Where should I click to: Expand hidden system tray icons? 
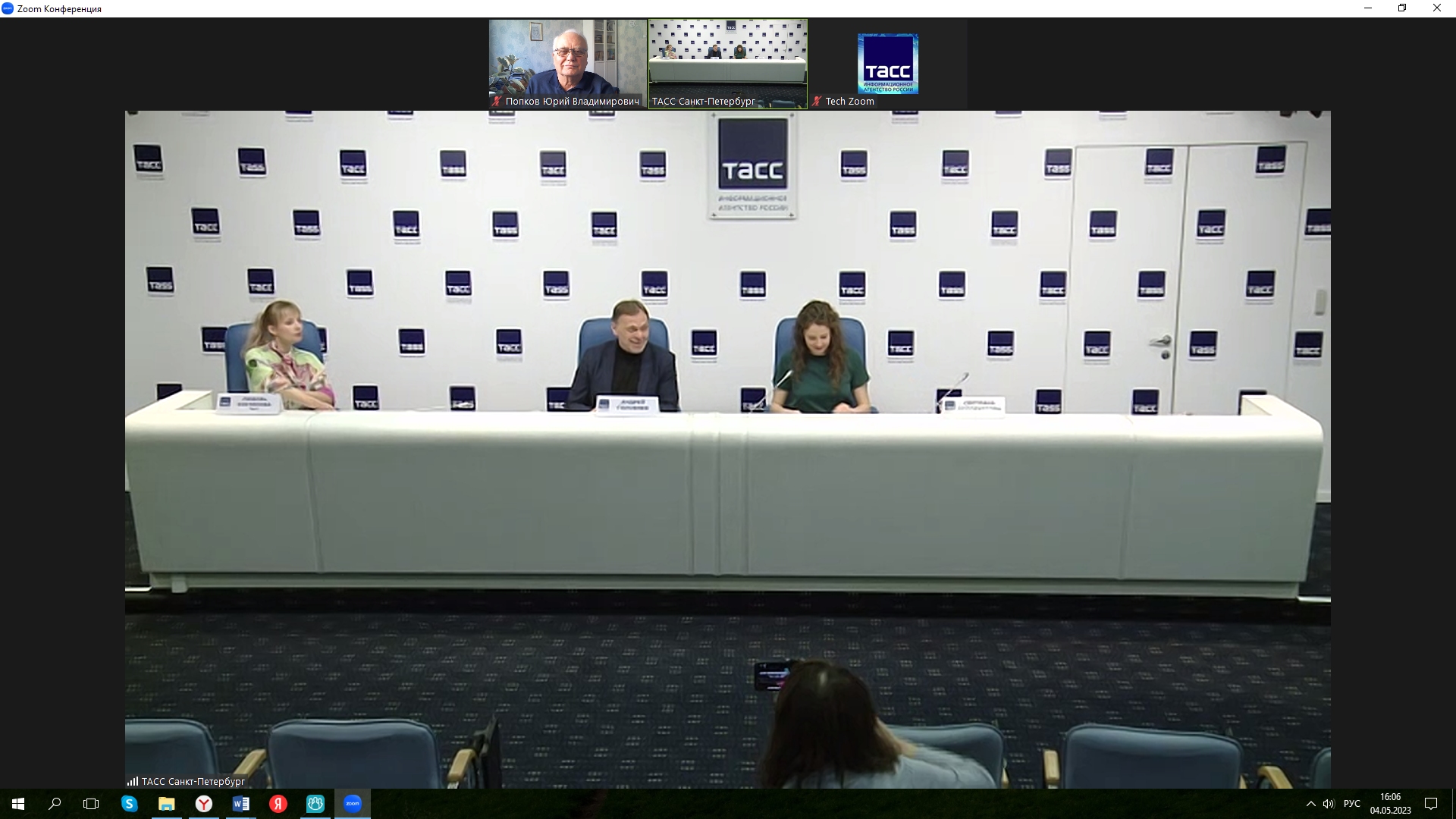[1310, 804]
